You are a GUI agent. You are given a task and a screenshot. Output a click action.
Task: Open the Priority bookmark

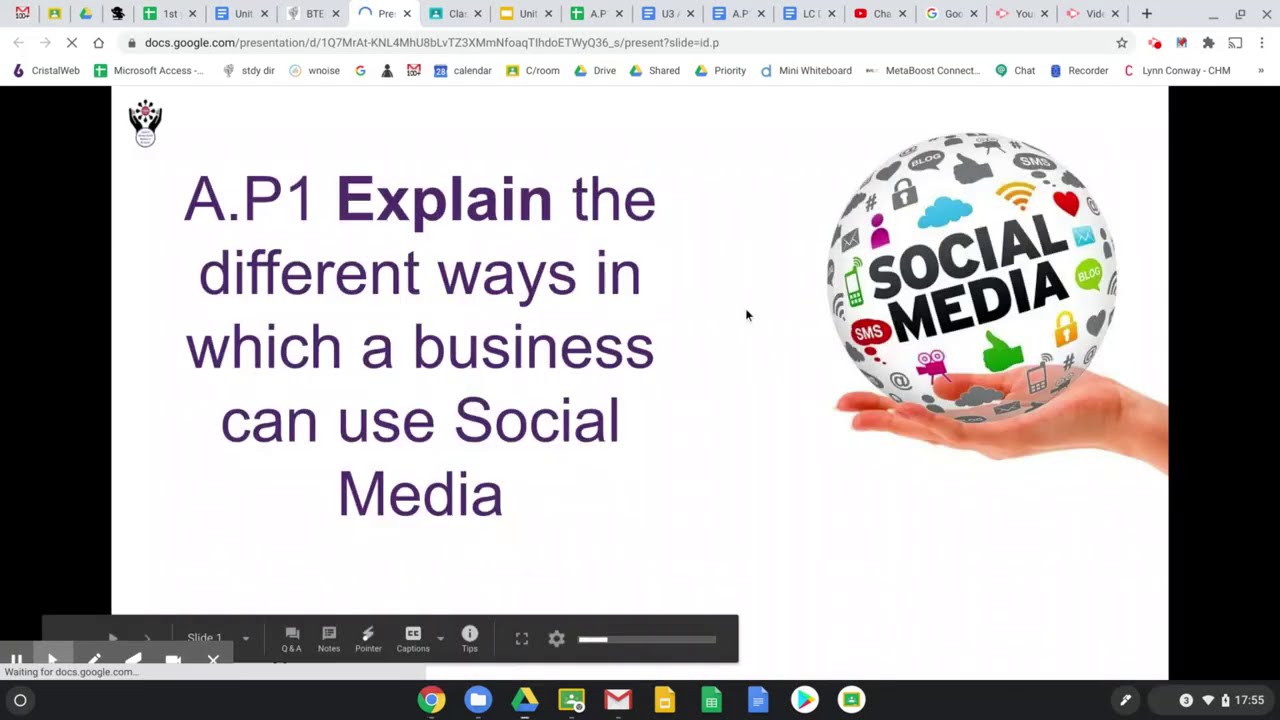(720, 71)
